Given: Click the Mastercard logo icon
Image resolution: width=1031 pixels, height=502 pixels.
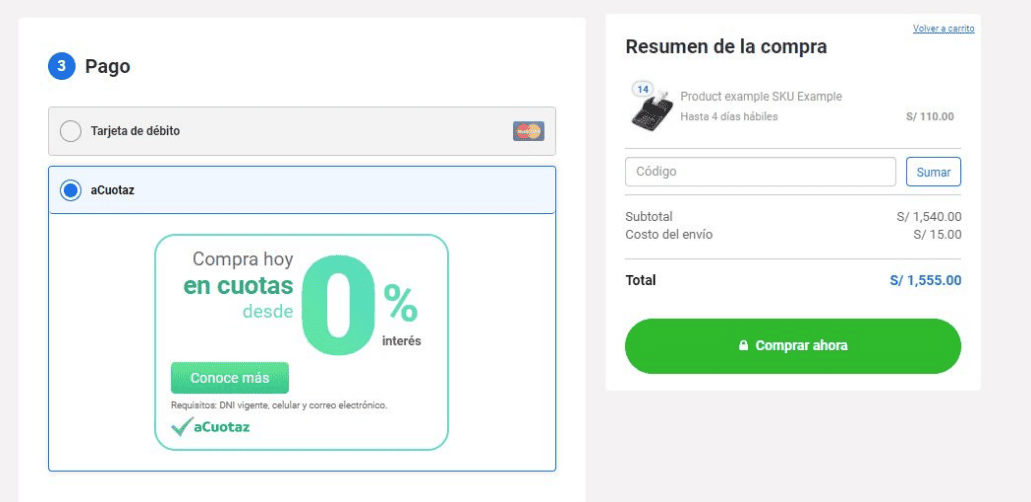Looking at the screenshot, I should click(x=528, y=131).
